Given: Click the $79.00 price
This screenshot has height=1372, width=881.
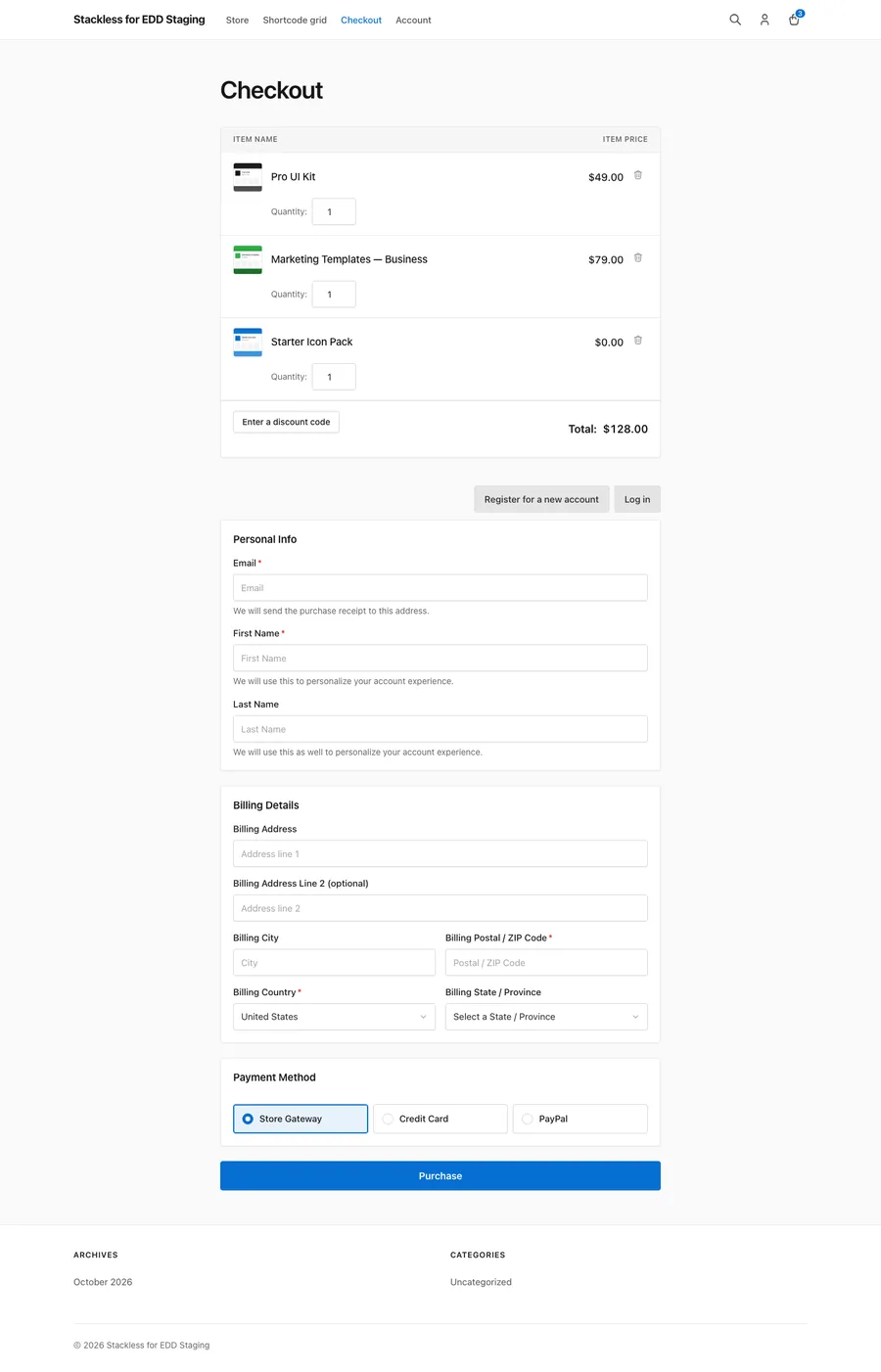Looking at the screenshot, I should [x=606, y=259].
